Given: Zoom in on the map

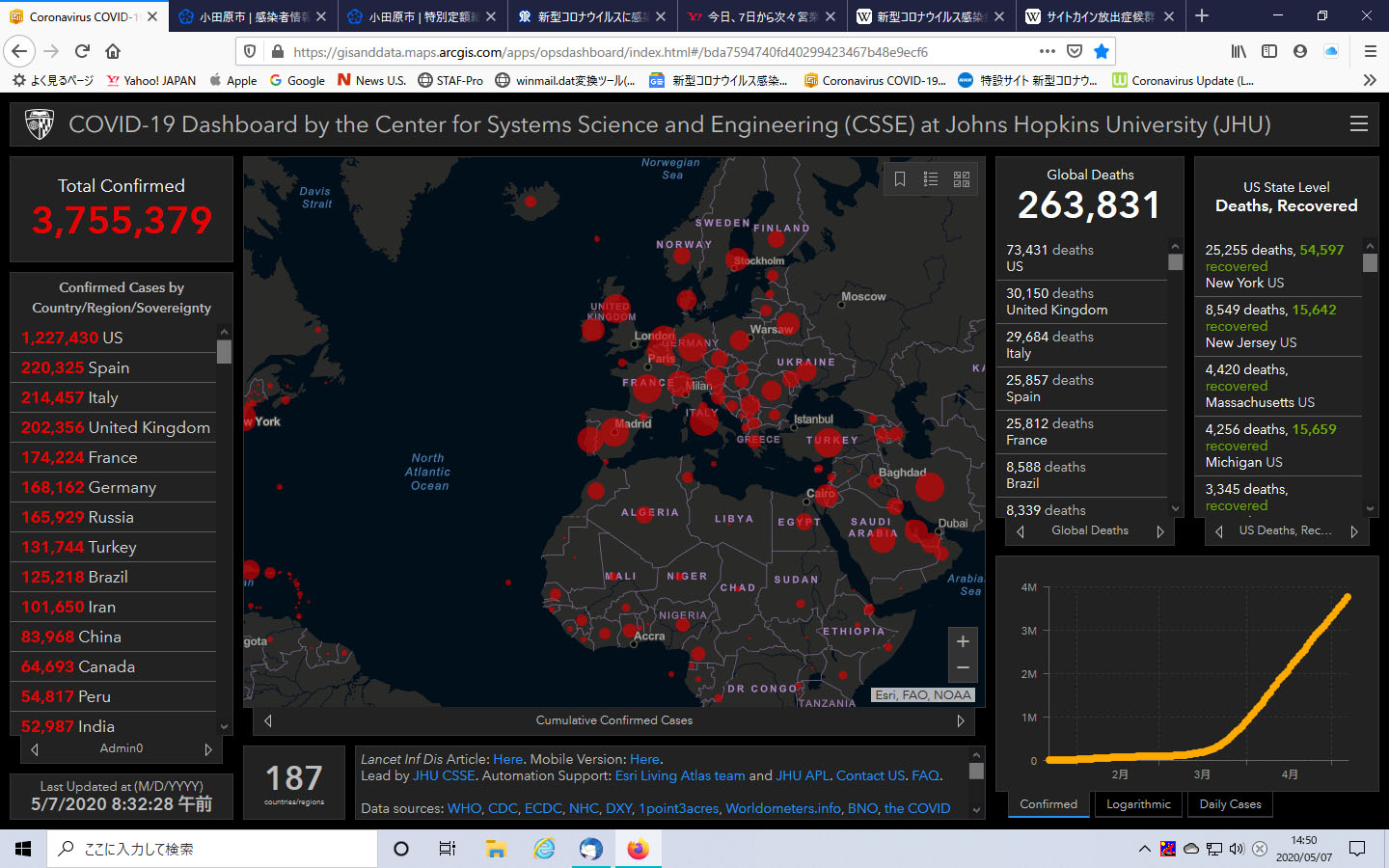Looking at the screenshot, I should [x=963, y=641].
